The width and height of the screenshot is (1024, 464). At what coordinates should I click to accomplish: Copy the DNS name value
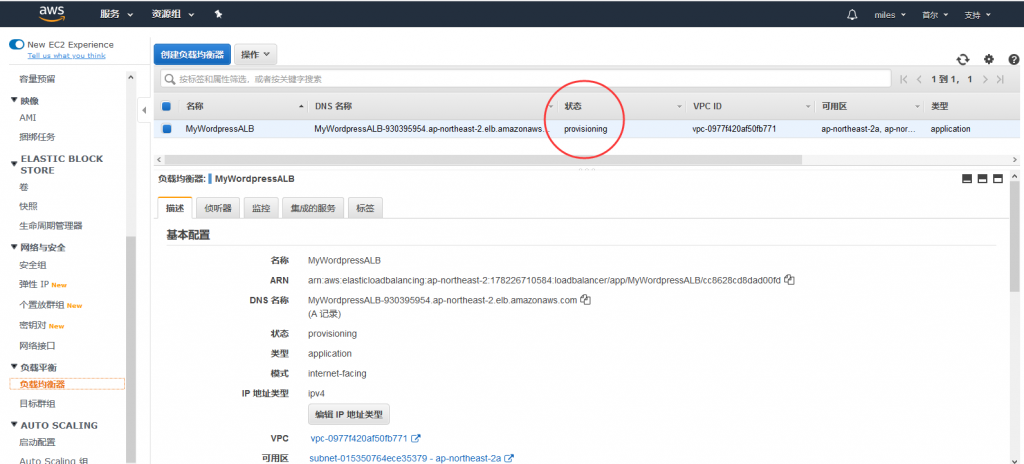tap(586, 300)
